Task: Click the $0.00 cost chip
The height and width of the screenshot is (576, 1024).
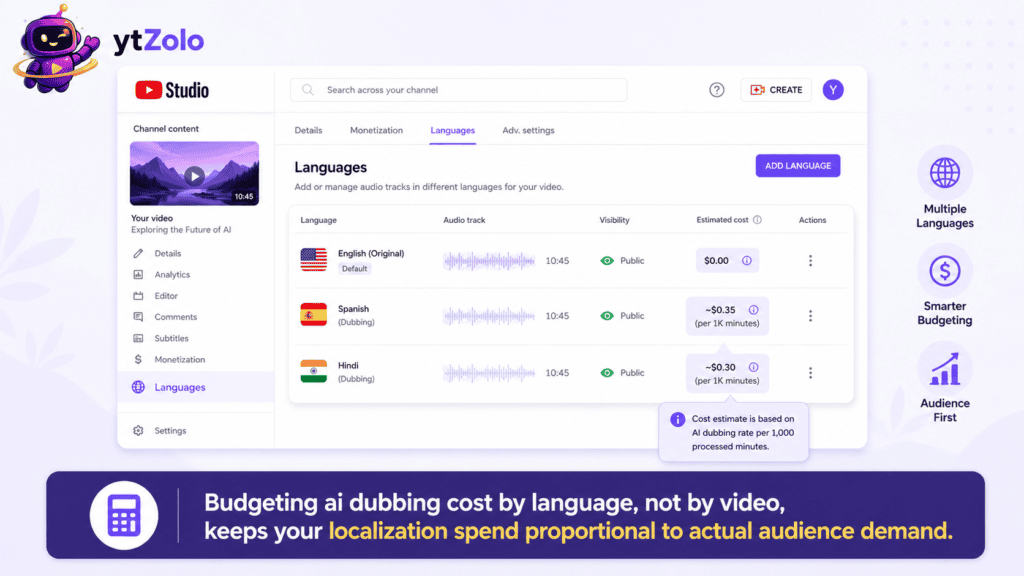Action: [x=727, y=261]
